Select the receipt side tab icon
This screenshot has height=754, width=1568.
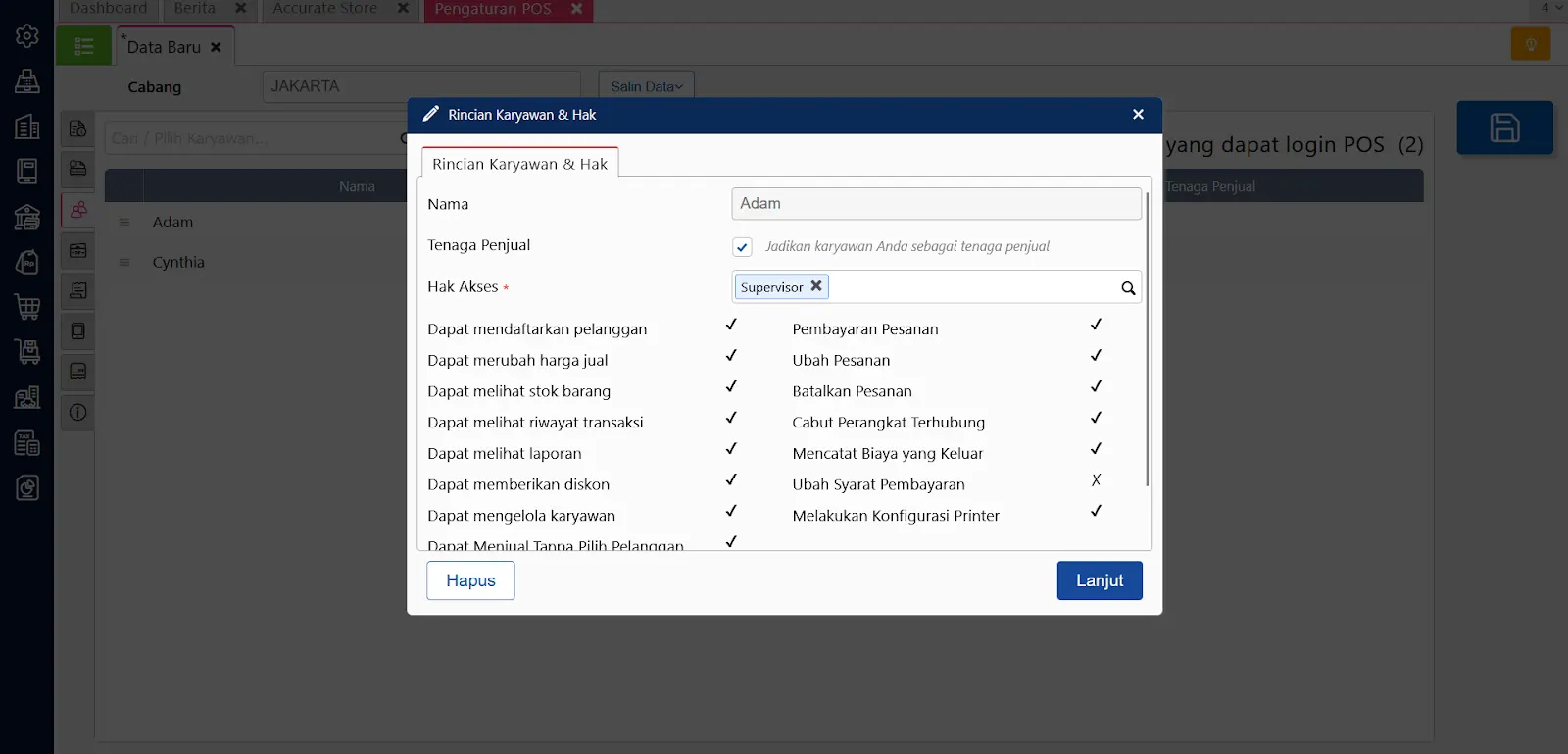coord(78,290)
